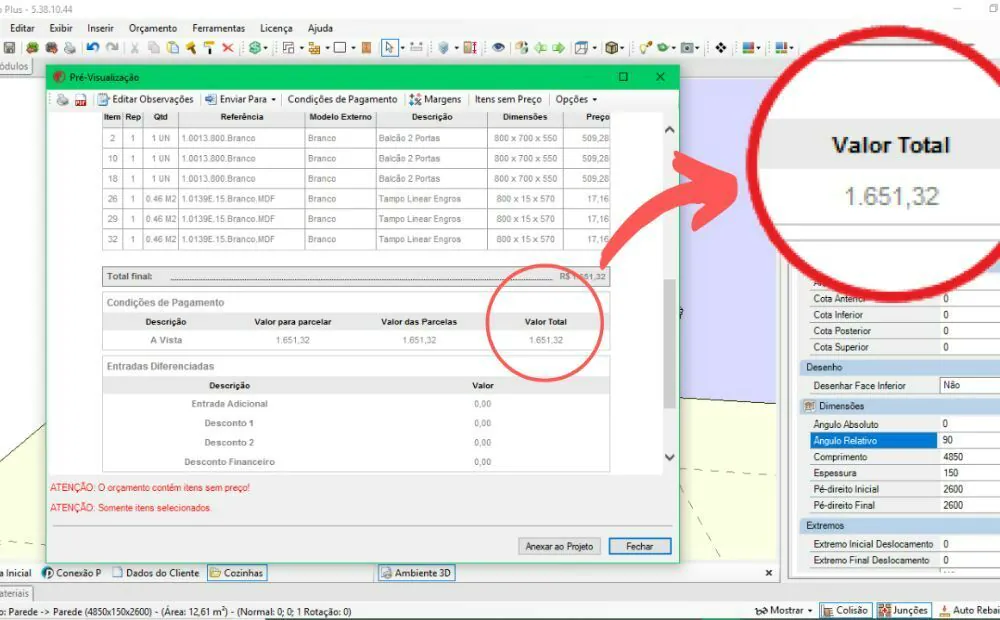Click the red X delete icon
Screen dimensions: 1000x620
[228, 47]
